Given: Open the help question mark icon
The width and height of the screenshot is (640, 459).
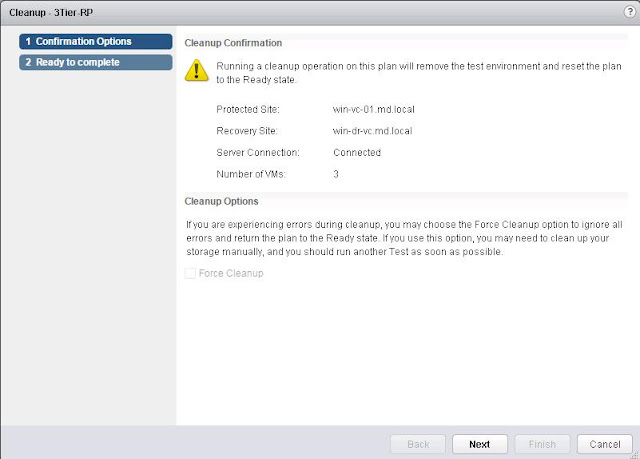Looking at the screenshot, I should point(630,12).
